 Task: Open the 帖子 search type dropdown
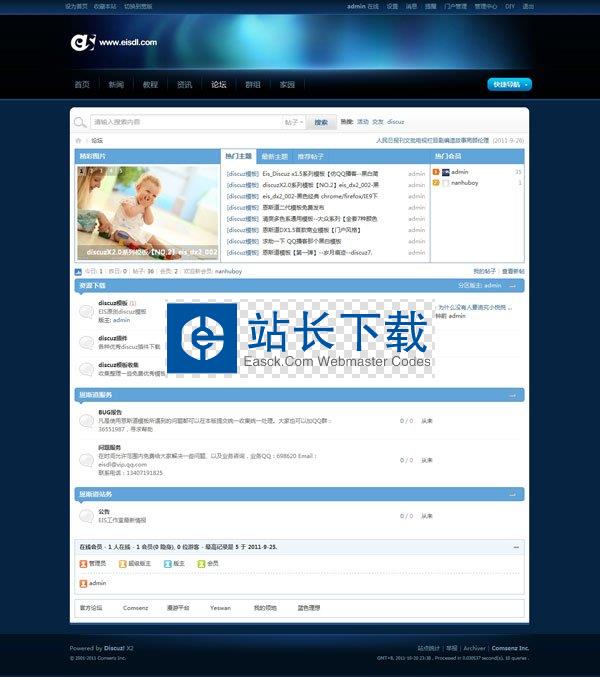pyautogui.click(x=294, y=122)
